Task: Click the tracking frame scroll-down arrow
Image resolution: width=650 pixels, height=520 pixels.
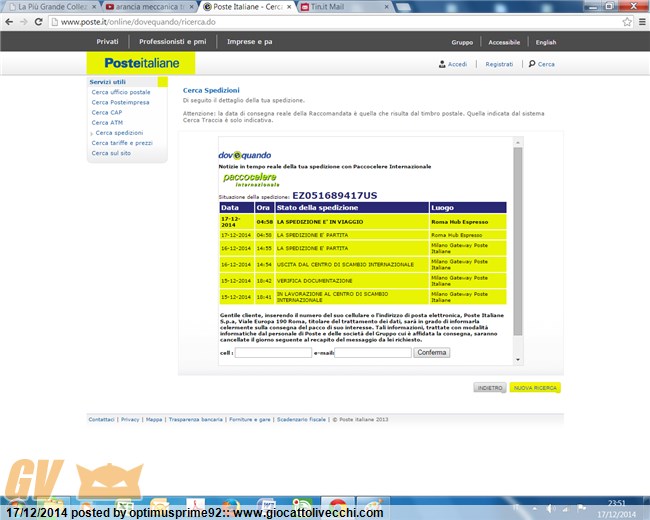Action: (x=518, y=360)
